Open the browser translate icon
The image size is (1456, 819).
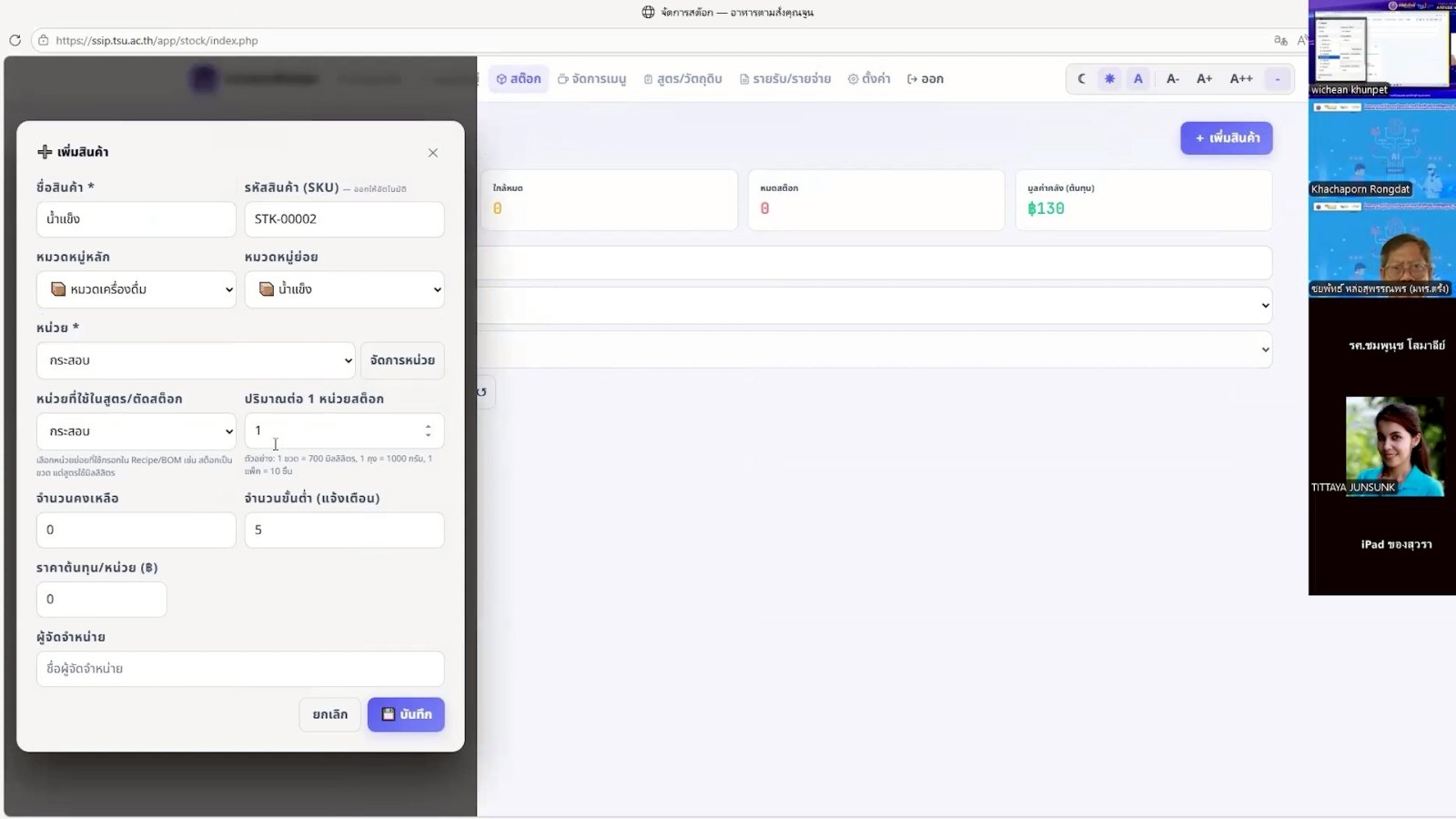(1280, 40)
